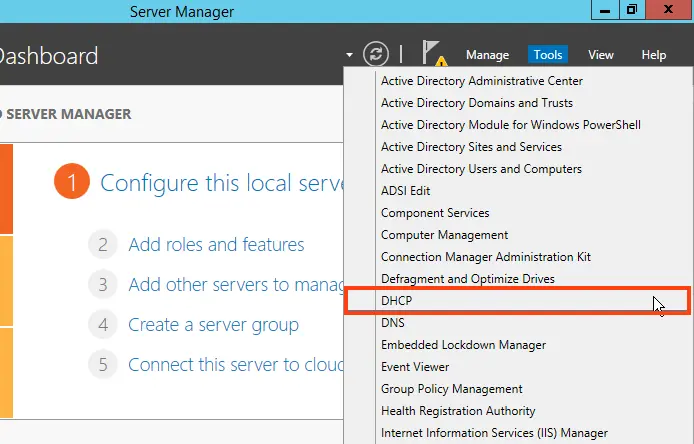Choose Group Policy Management
The width and height of the screenshot is (694, 444).
[x=451, y=389]
